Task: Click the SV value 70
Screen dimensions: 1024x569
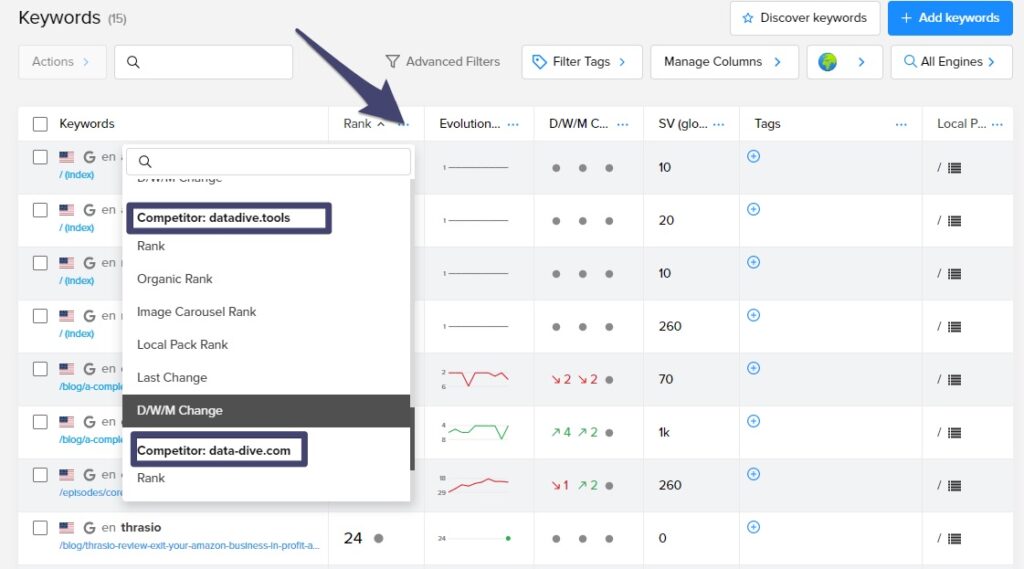Action: 665,379
